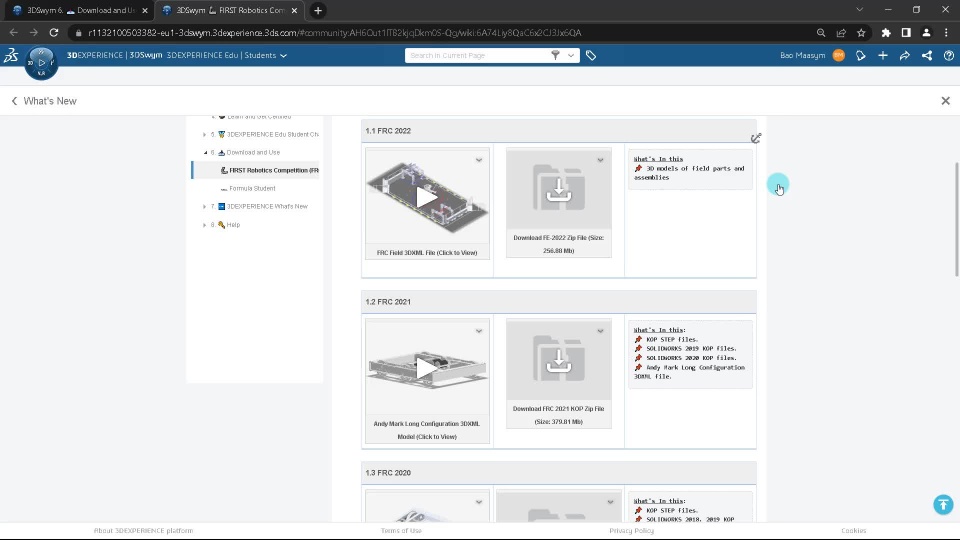
Task: Switch to 3DSwym FIRST Robotics Com tab
Action: click(x=228, y=10)
